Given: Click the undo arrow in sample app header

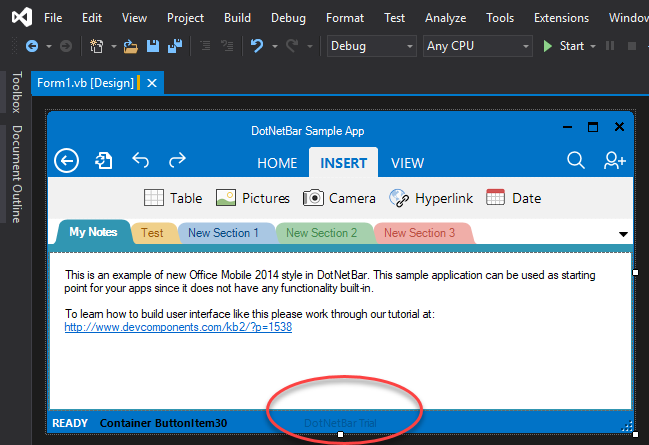Looking at the screenshot, I should point(141,160).
